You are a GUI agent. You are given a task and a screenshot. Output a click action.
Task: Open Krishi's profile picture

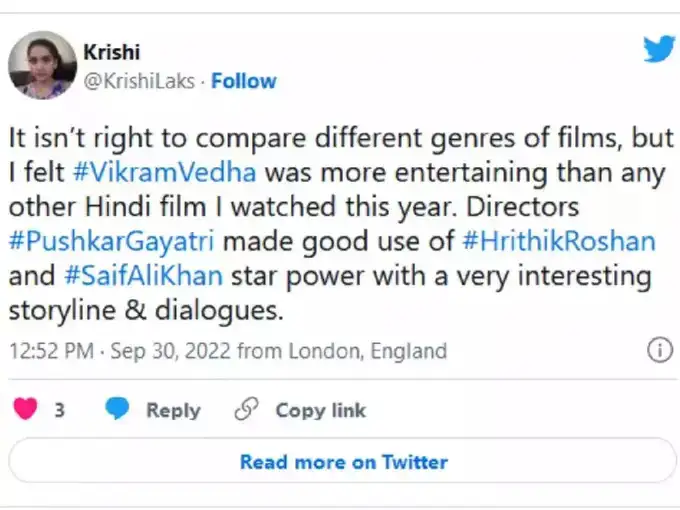pyautogui.click(x=42, y=64)
